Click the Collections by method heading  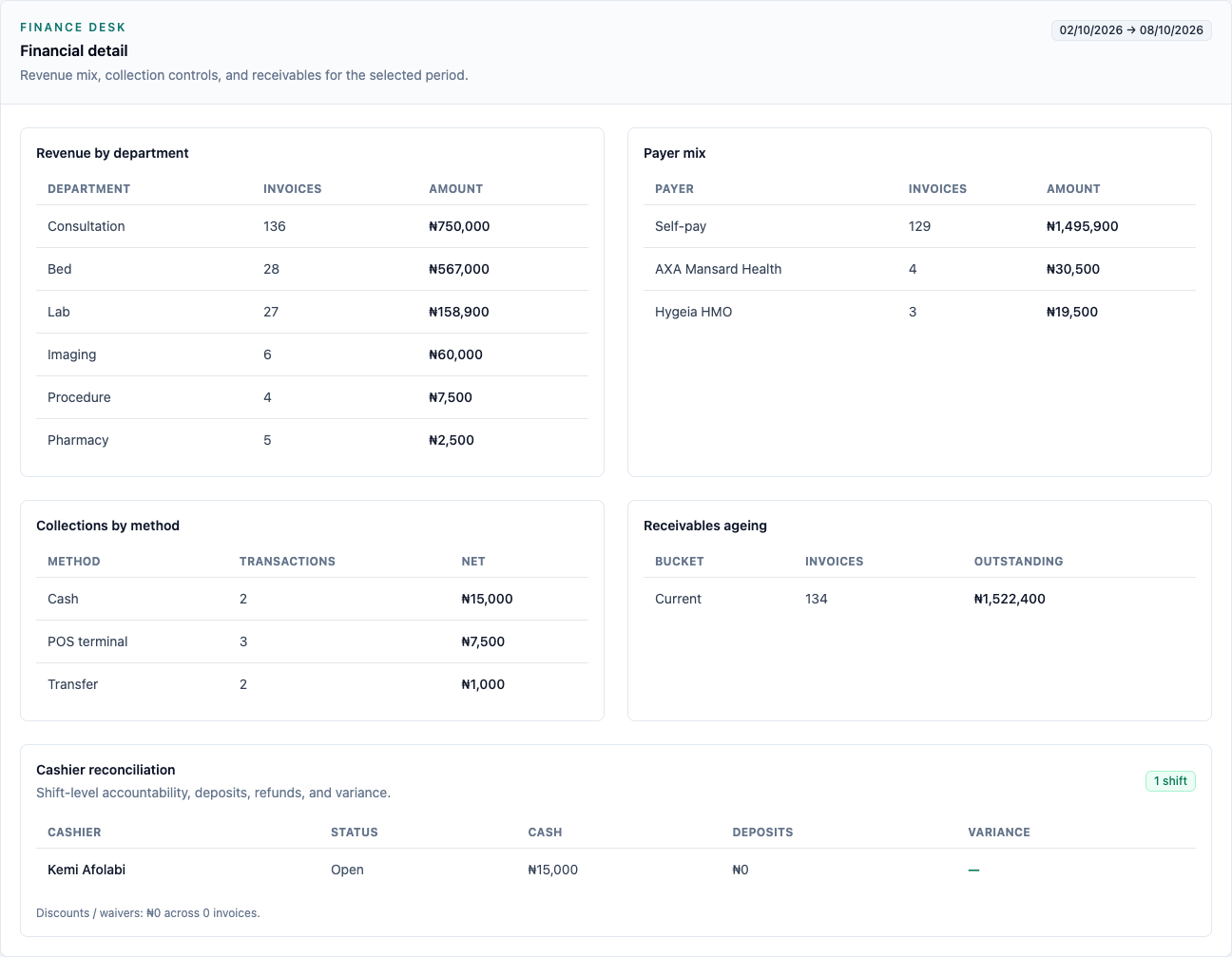click(107, 526)
